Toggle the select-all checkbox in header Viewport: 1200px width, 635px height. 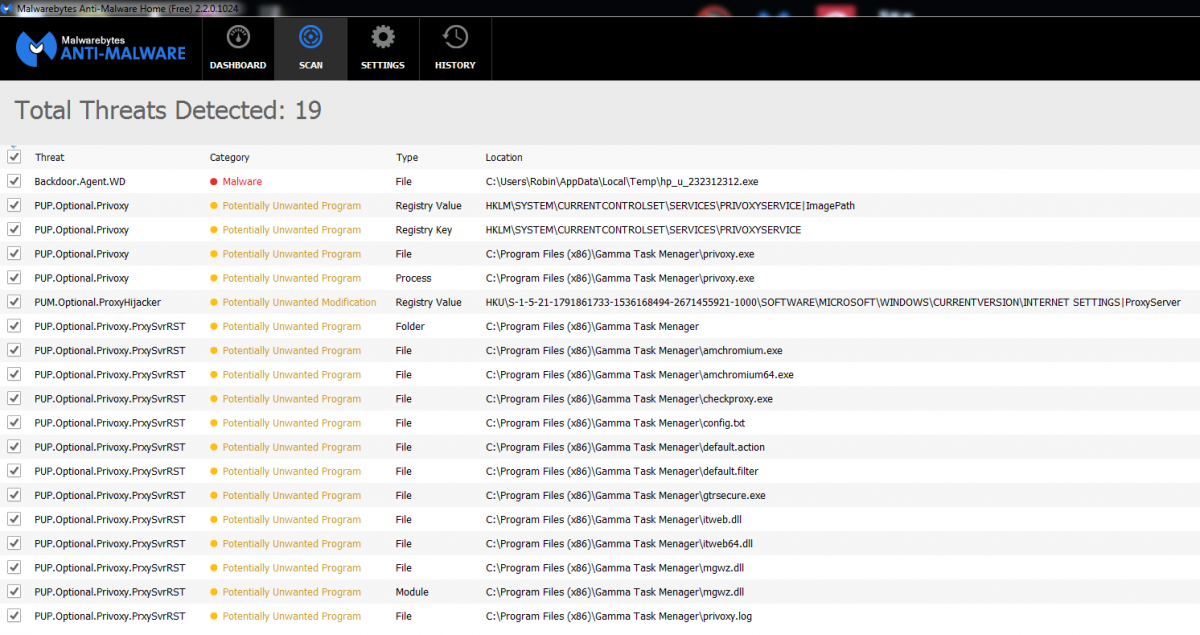[x=14, y=157]
